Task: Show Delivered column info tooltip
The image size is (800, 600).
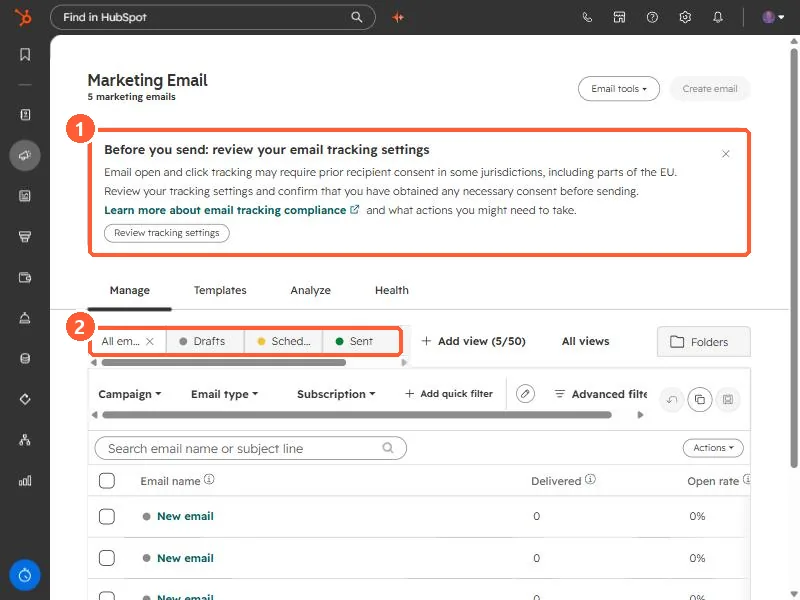Action: (590, 480)
